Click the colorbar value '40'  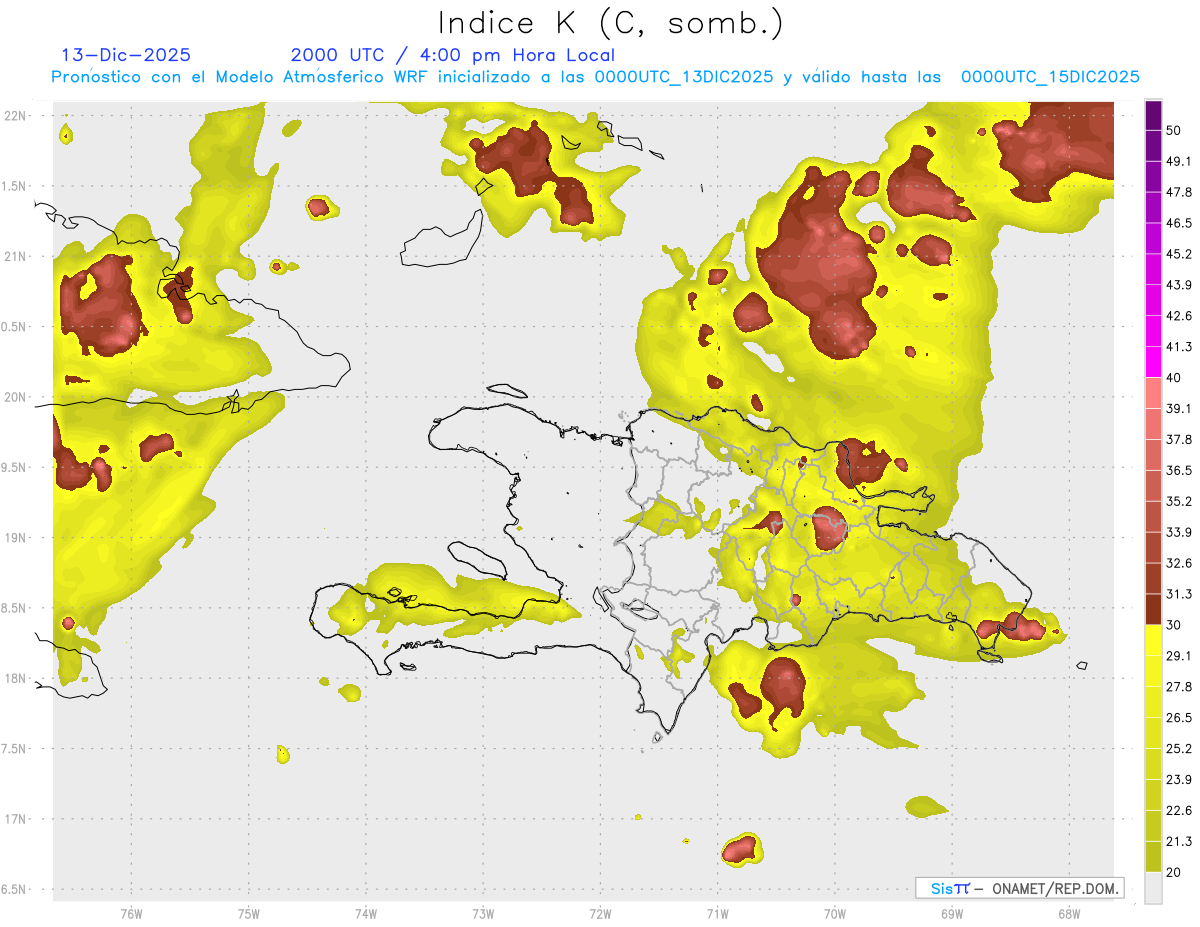pyautogui.click(x=1176, y=377)
